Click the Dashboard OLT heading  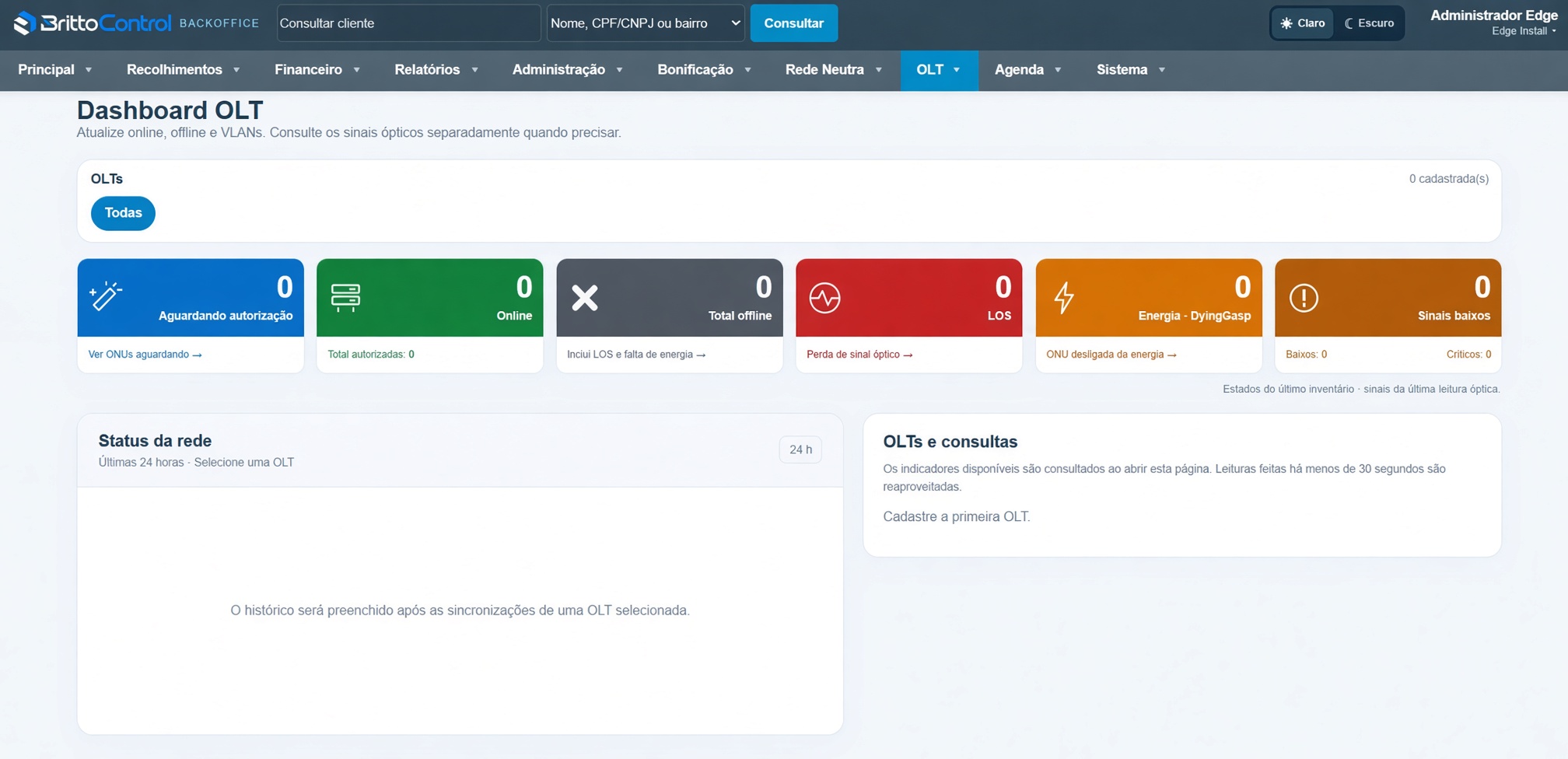click(170, 110)
